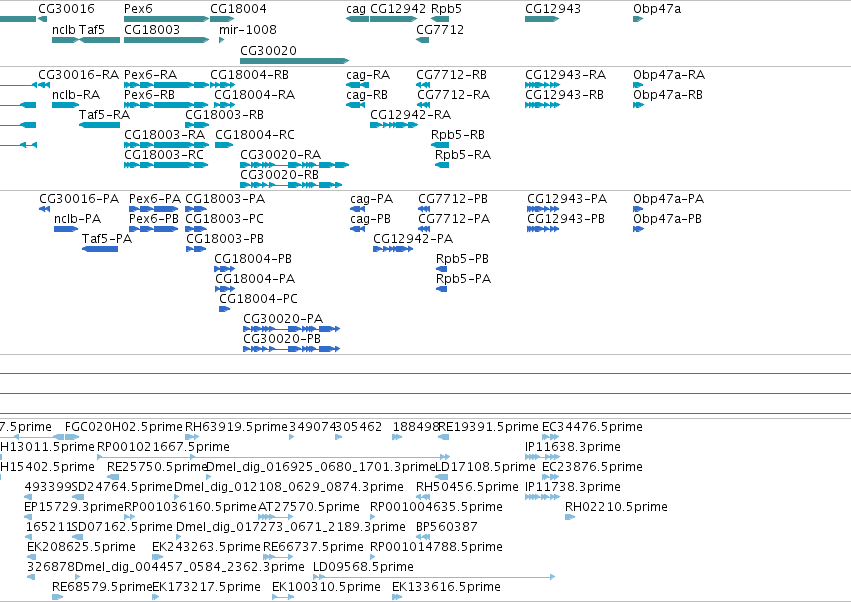This screenshot has width=851, height=602.
Task: Select protein nclb-PA
Action: click(66, 229)
